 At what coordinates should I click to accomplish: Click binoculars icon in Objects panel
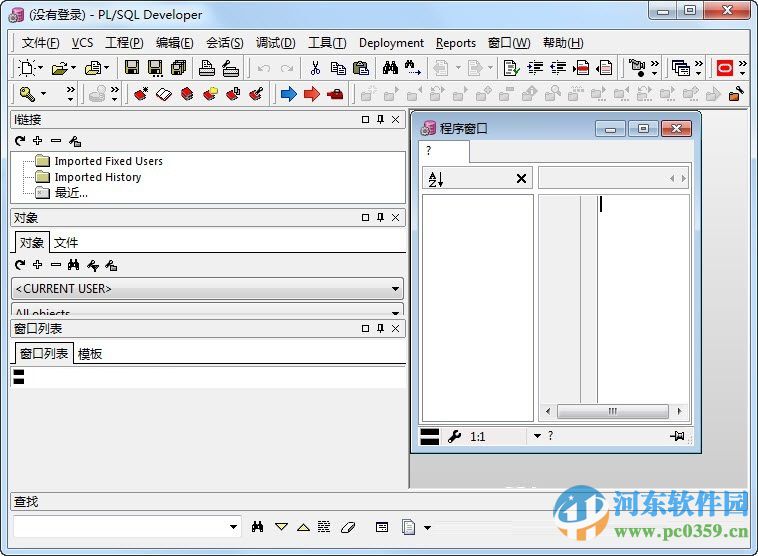(73, 264)
